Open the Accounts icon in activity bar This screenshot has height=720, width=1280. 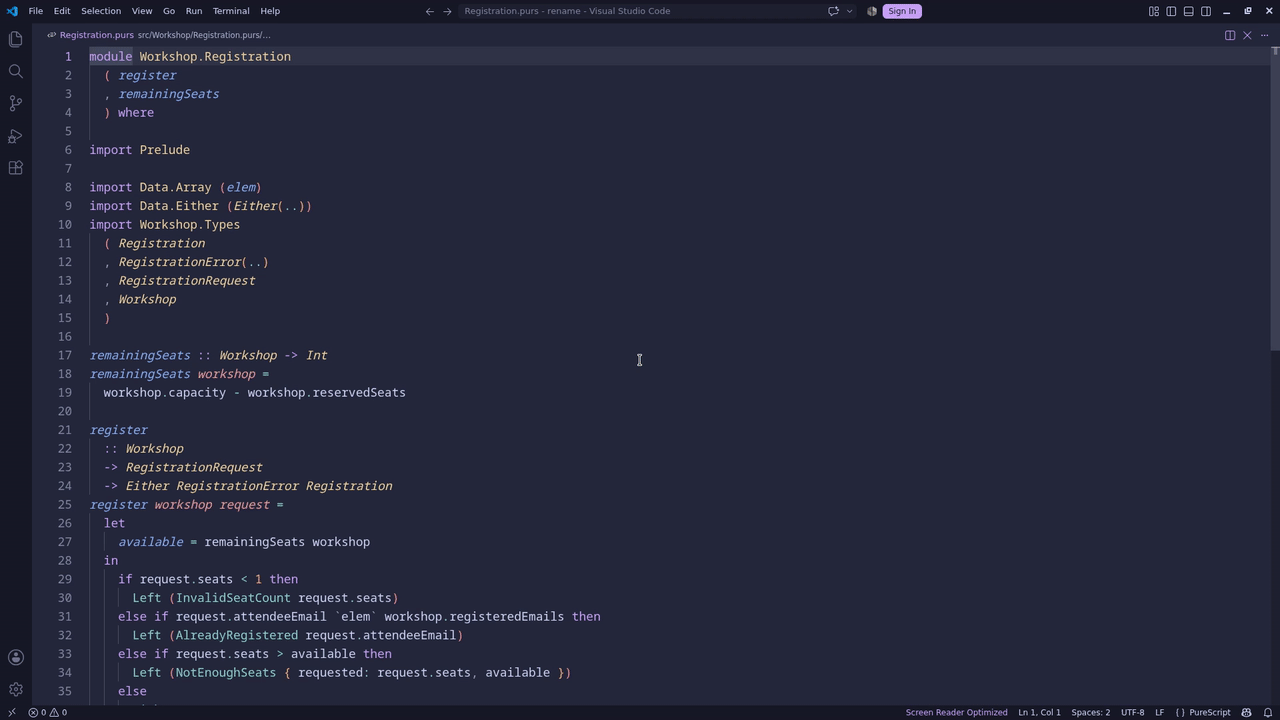point(15,657)
